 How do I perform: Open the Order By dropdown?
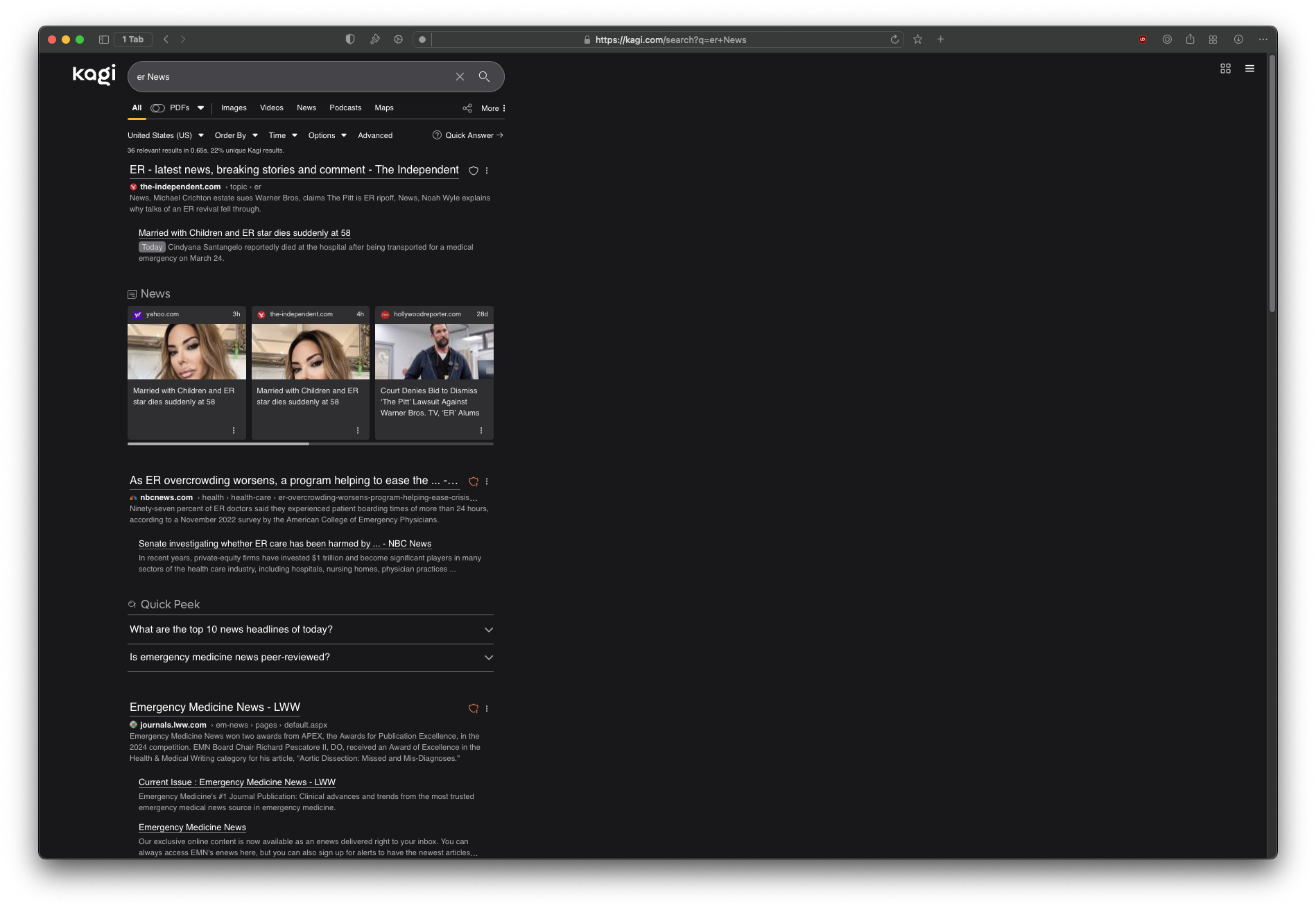tap(235, 135)
